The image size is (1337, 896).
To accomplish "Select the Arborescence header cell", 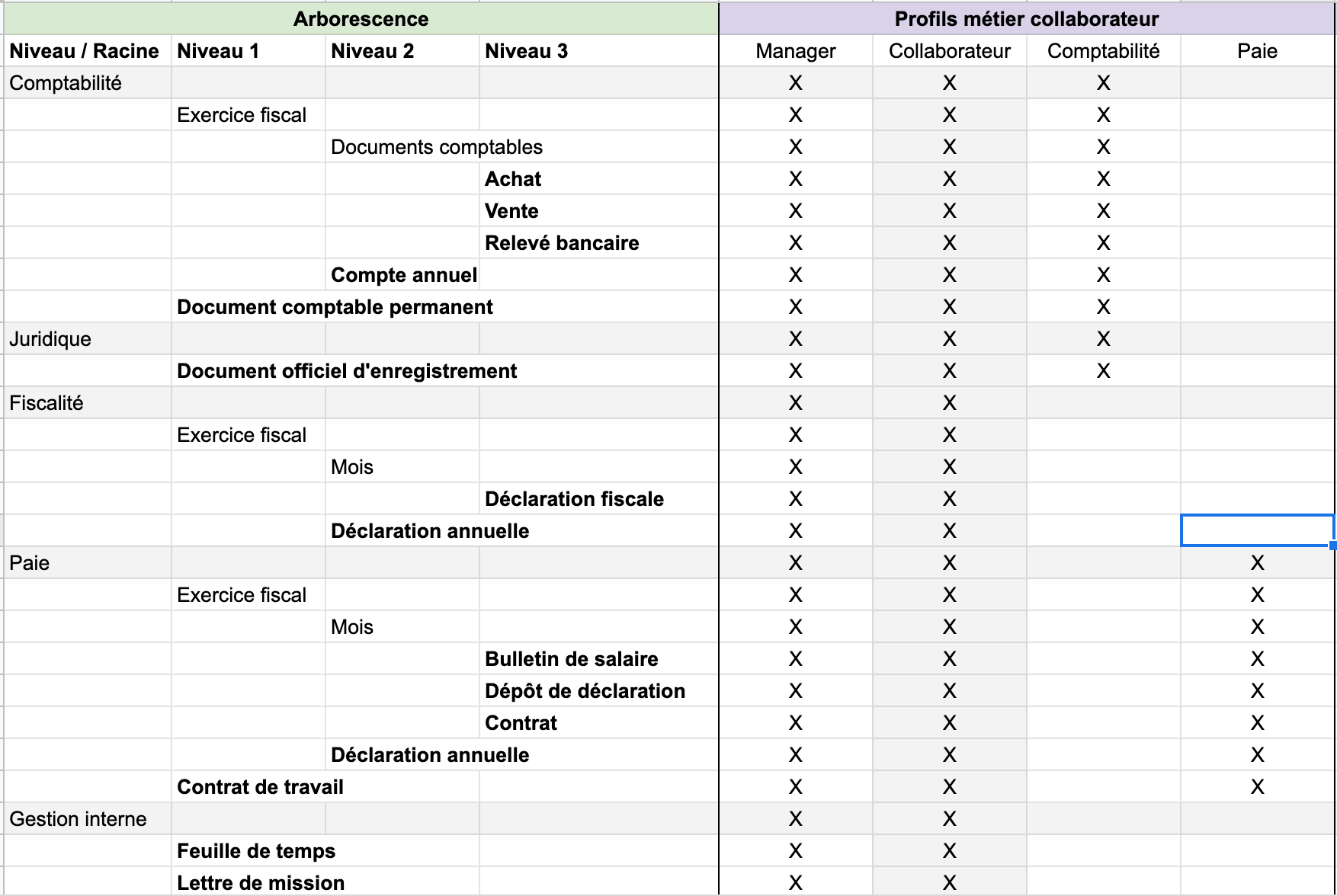I will click(360, 19).
